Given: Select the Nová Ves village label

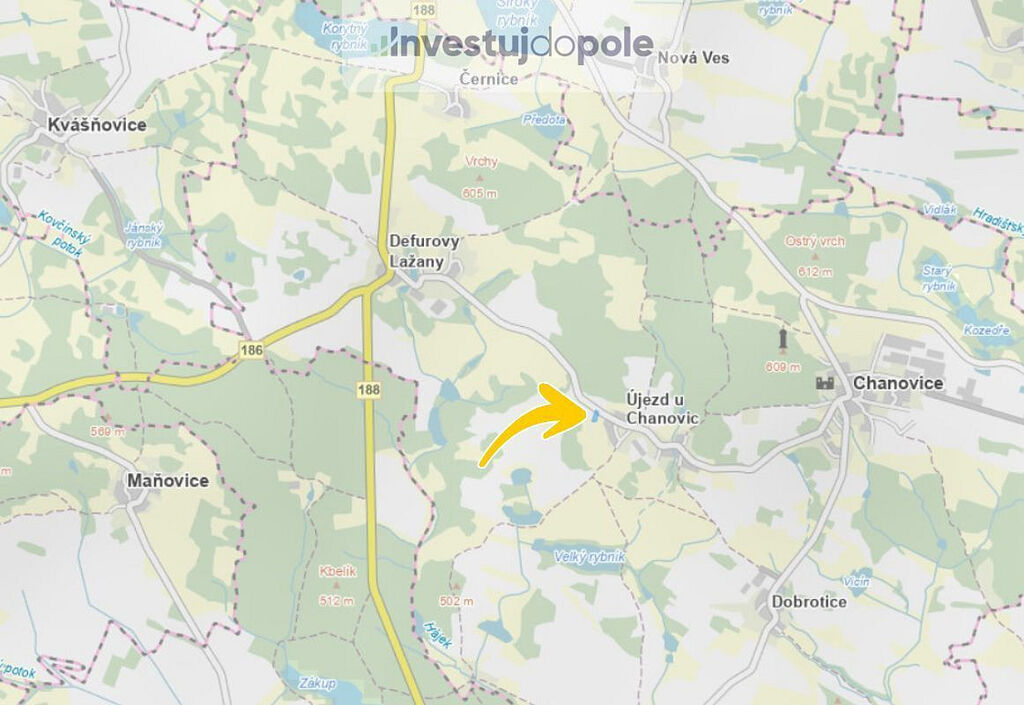Looking at the screenshot, I should point(693,58).
